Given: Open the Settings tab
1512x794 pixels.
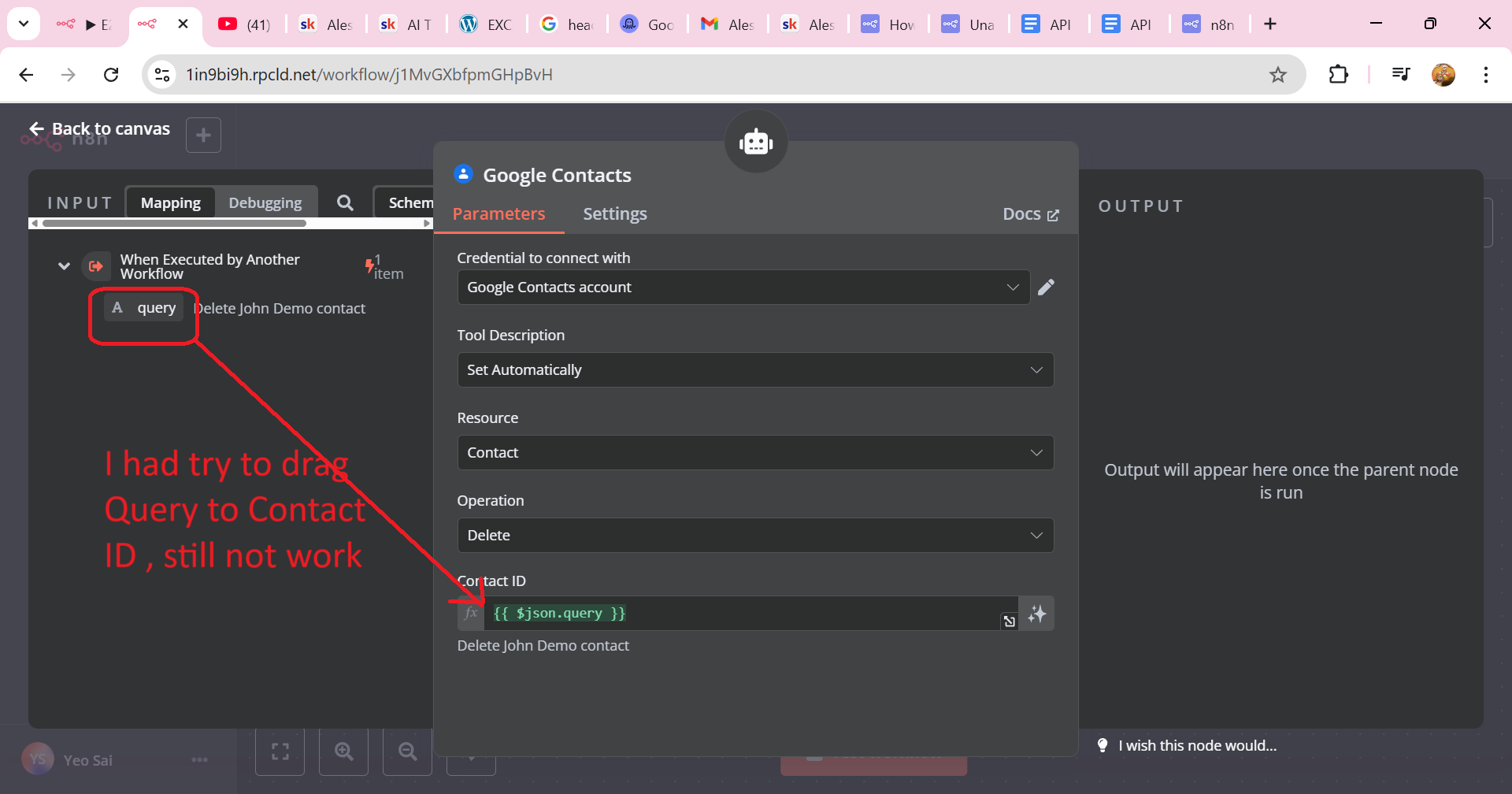Looking at the screenshot, I should (x=615, y=213).
